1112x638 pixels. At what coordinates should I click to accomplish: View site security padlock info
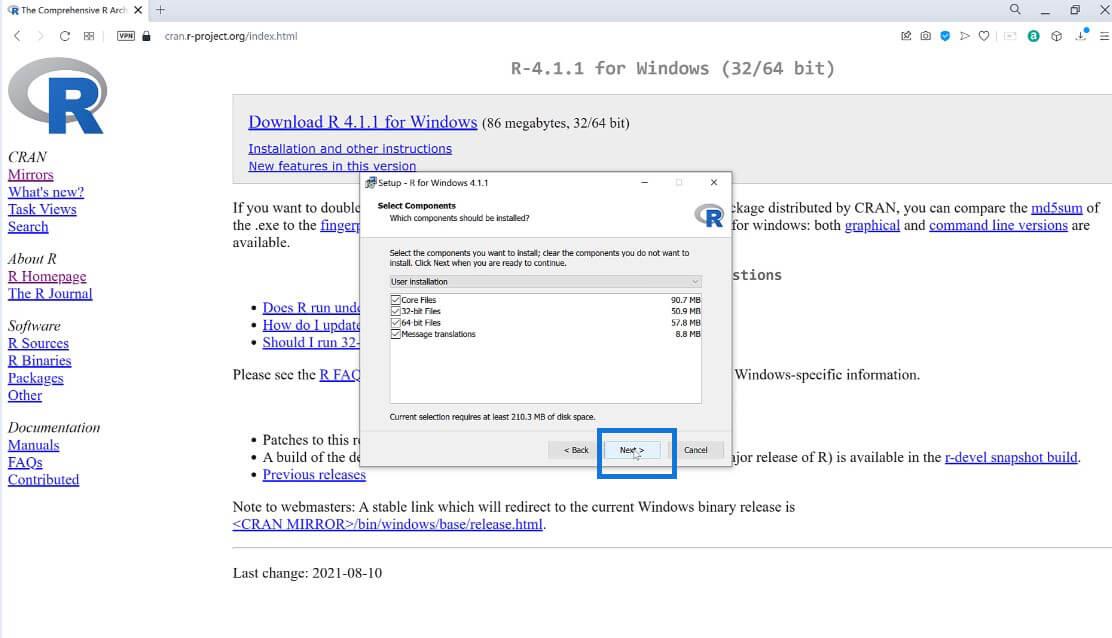point(146,36)
